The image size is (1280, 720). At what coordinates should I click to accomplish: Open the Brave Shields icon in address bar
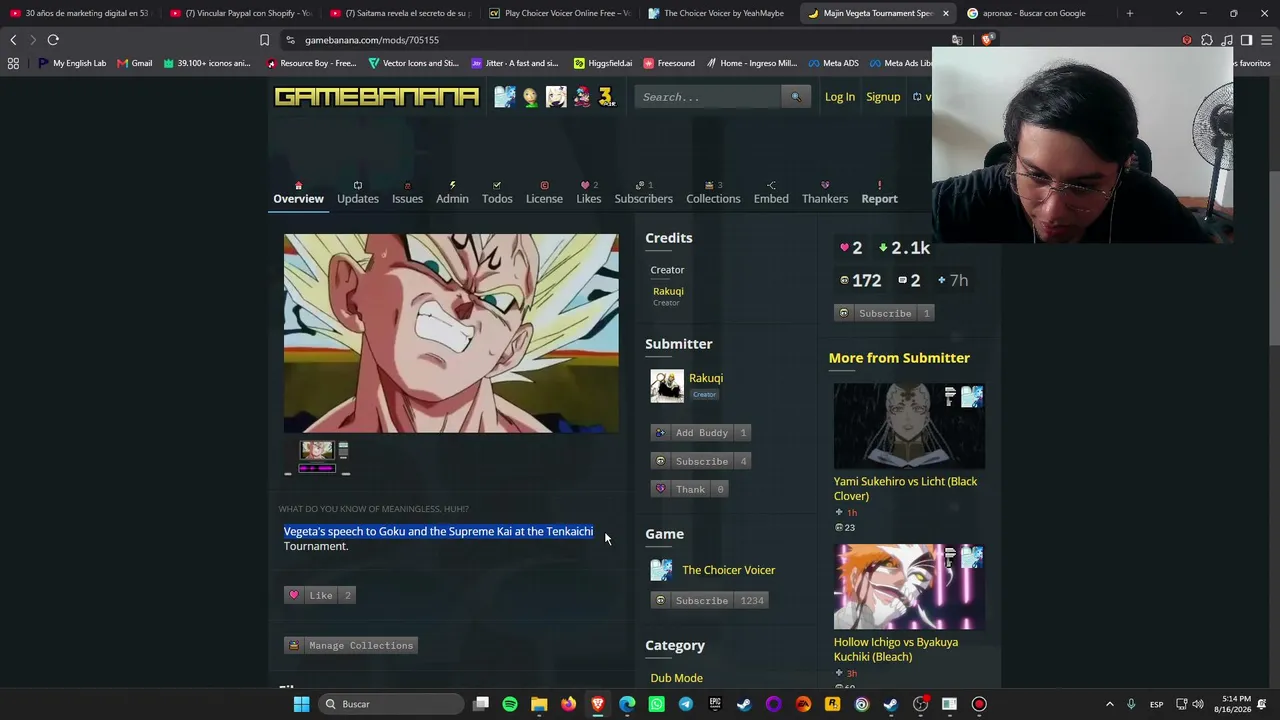click(988, 40)
